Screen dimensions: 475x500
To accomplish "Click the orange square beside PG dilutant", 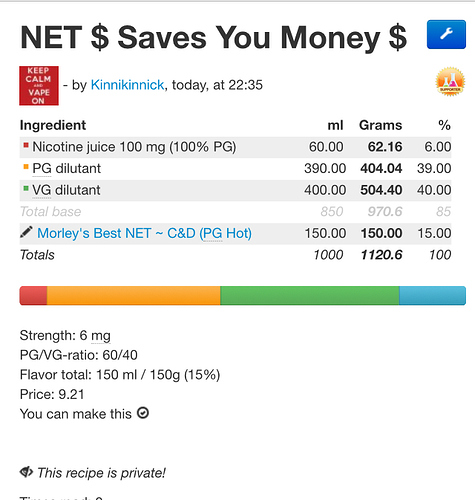I will [26, 167].
